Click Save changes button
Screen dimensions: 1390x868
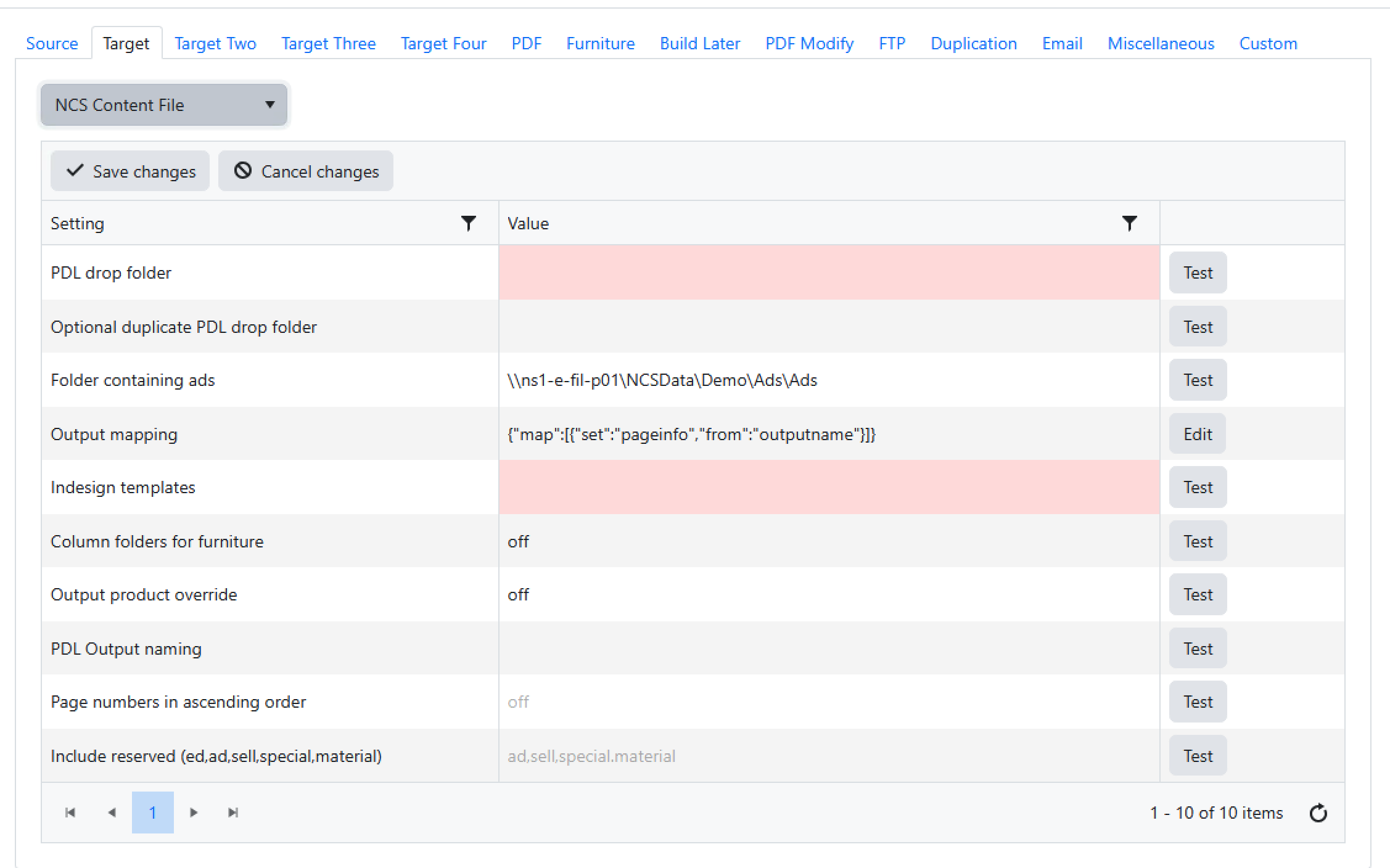point(130,171)
